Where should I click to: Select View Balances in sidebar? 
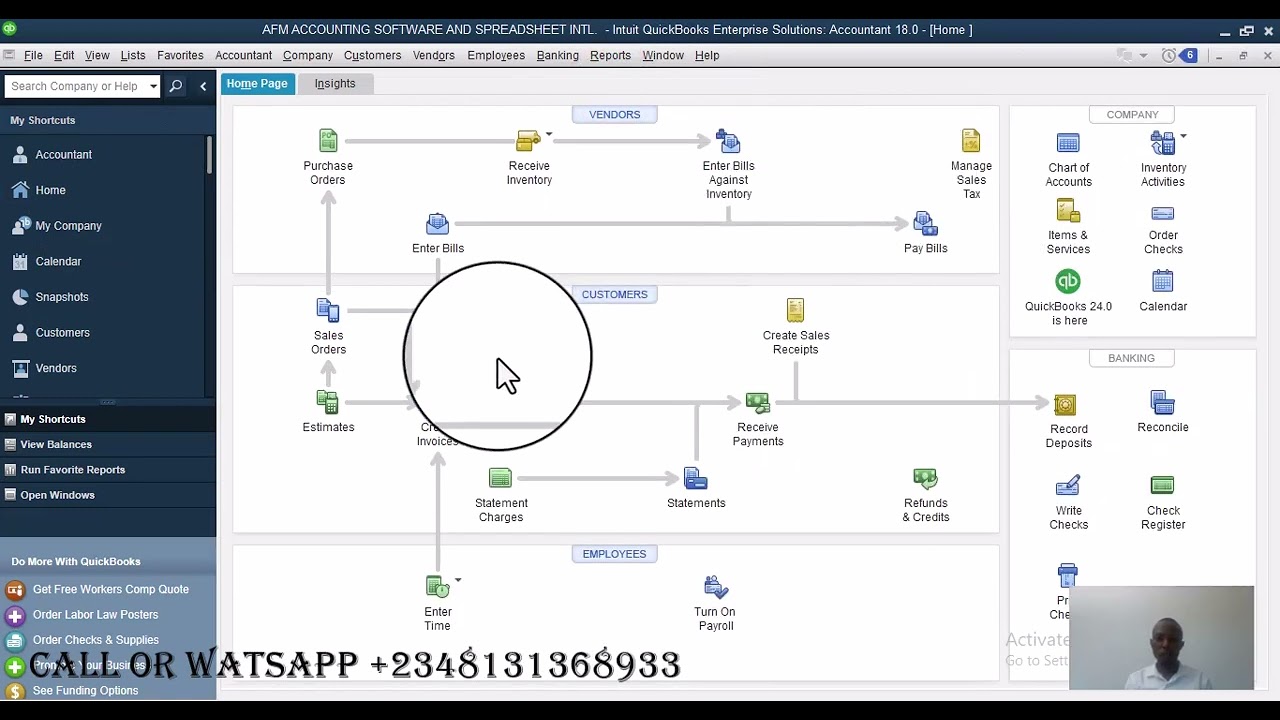coord(56,444)
